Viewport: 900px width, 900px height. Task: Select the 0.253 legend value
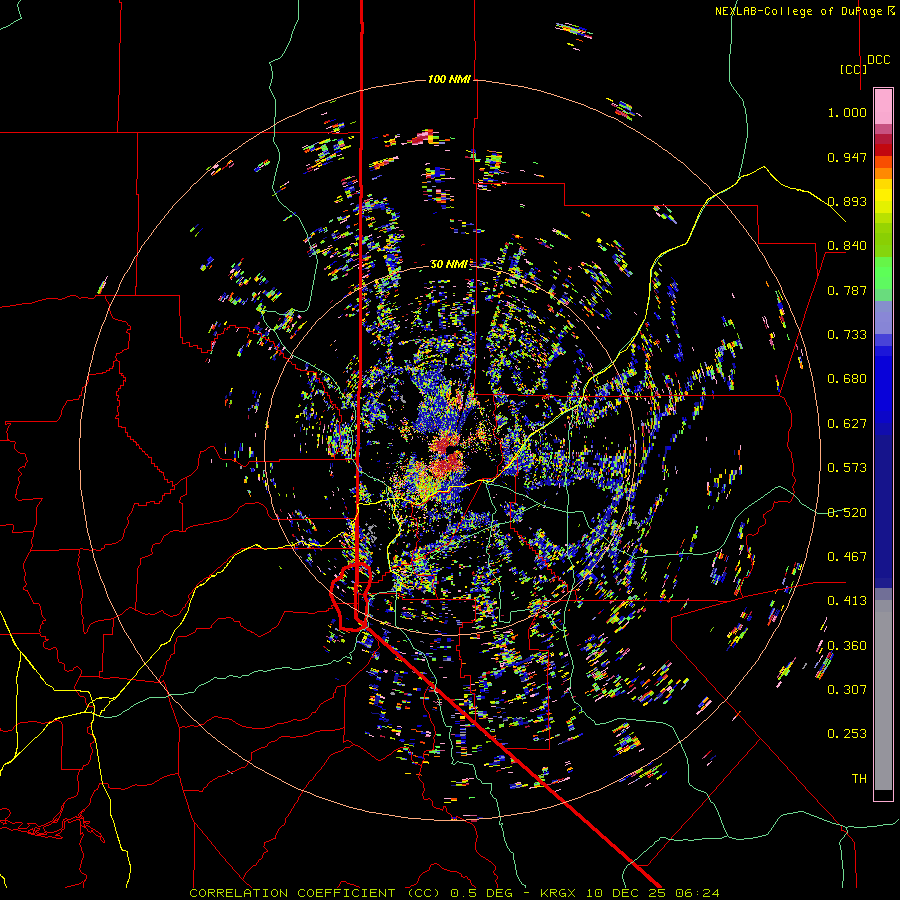(x=847, y=734)
